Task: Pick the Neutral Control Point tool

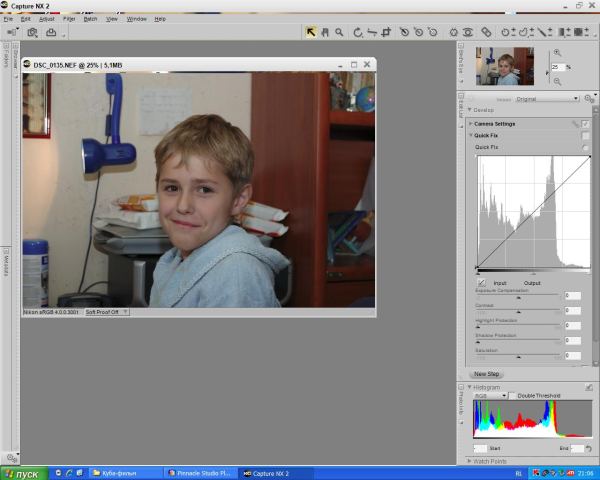Action: click(419, 33)
